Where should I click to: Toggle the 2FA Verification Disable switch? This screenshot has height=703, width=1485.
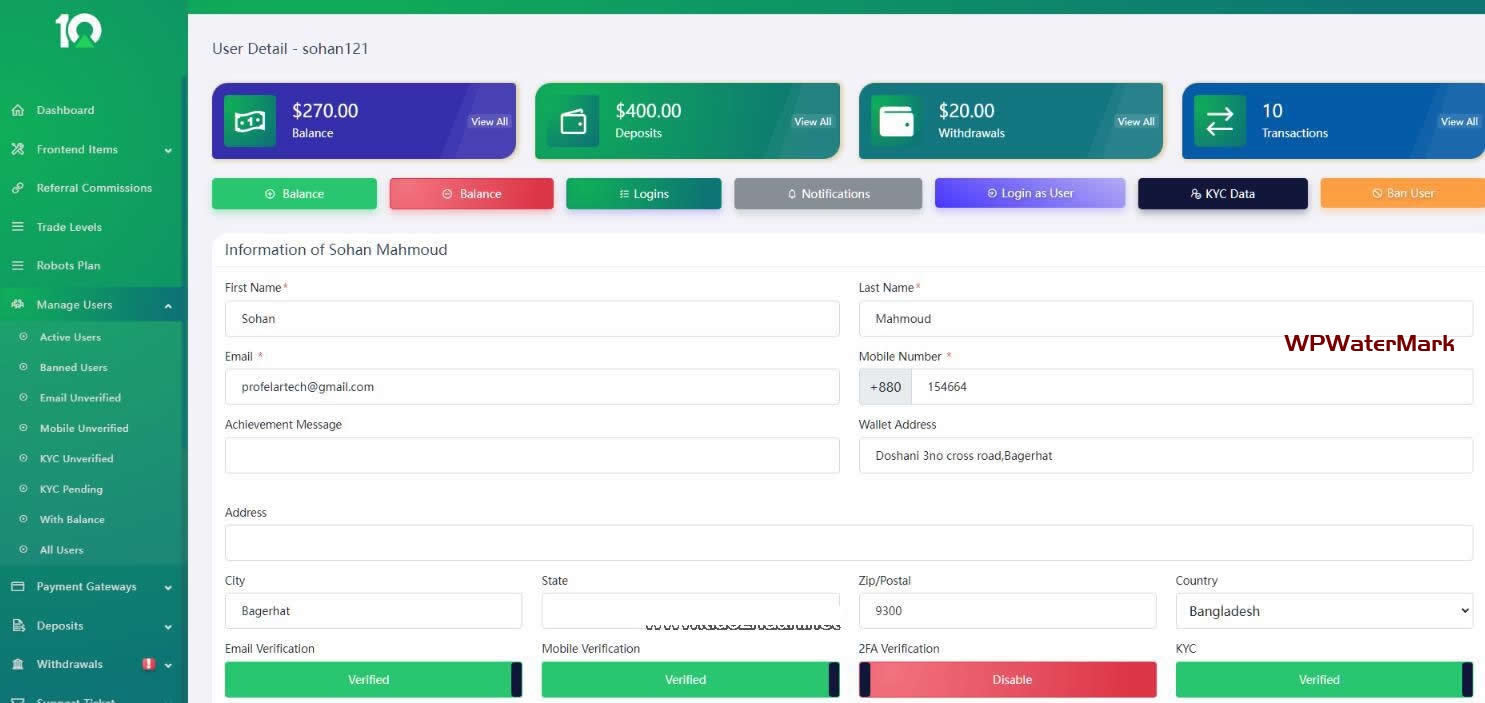[1007, 679]
